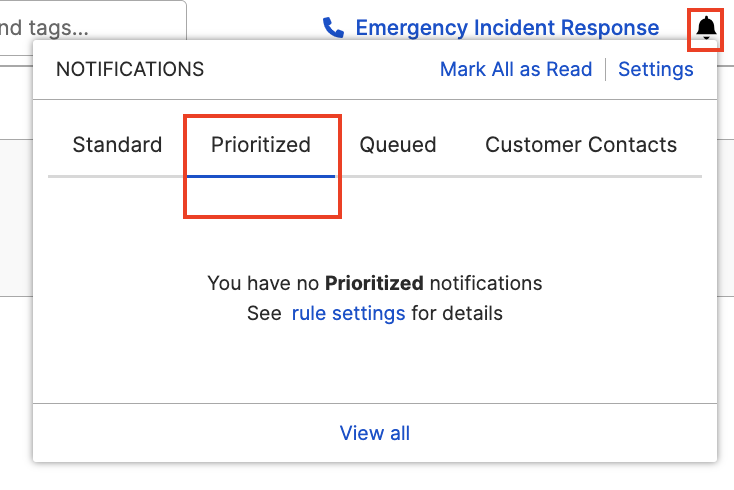Click Mark All as Read
The image size is (734, 490).
pyautogui.click(x=516, y=69)
